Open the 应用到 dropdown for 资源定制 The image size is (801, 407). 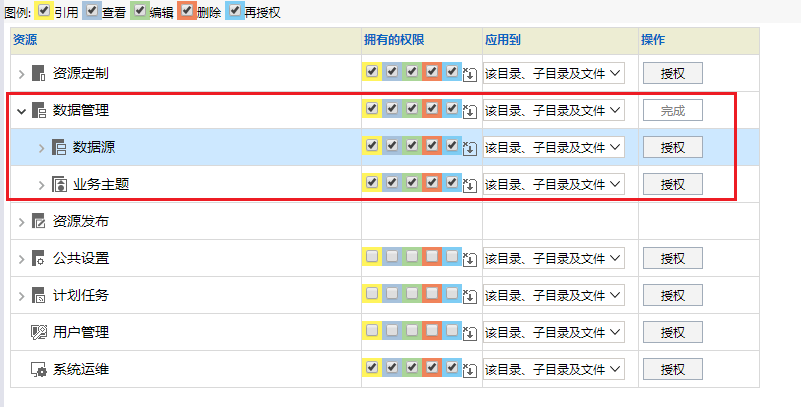click(554, 73)
